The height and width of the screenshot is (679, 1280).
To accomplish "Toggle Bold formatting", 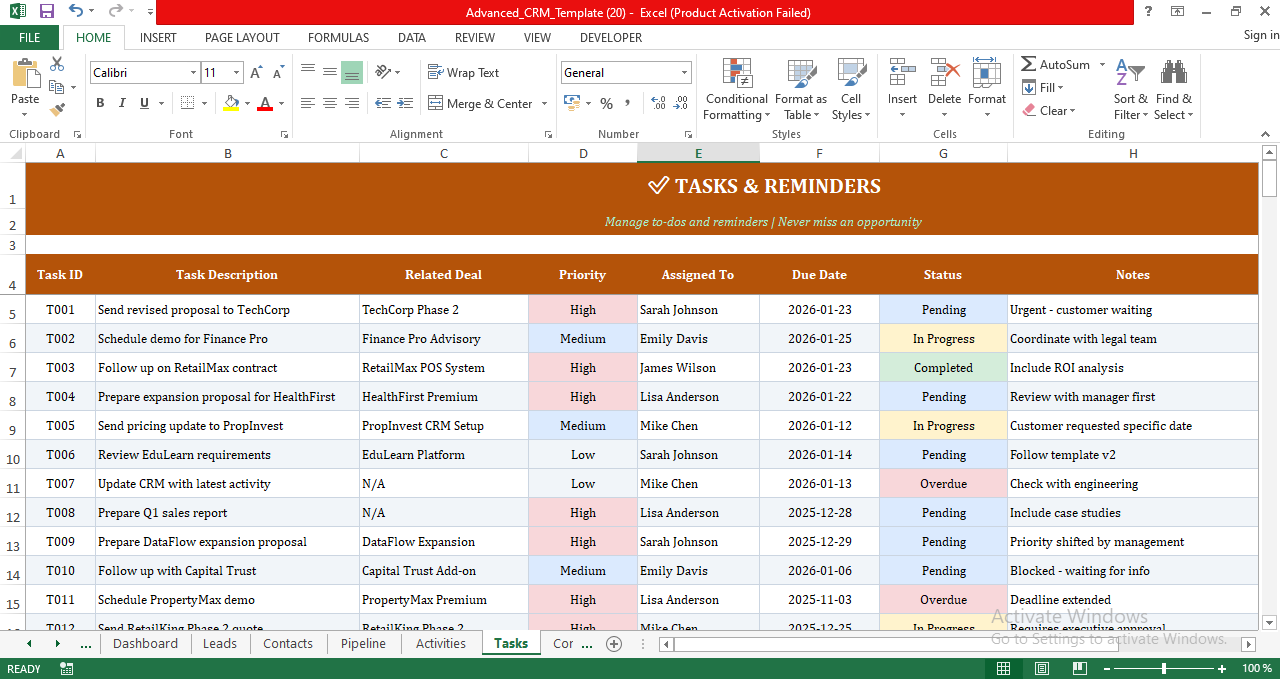I will [x=100, y=103].
